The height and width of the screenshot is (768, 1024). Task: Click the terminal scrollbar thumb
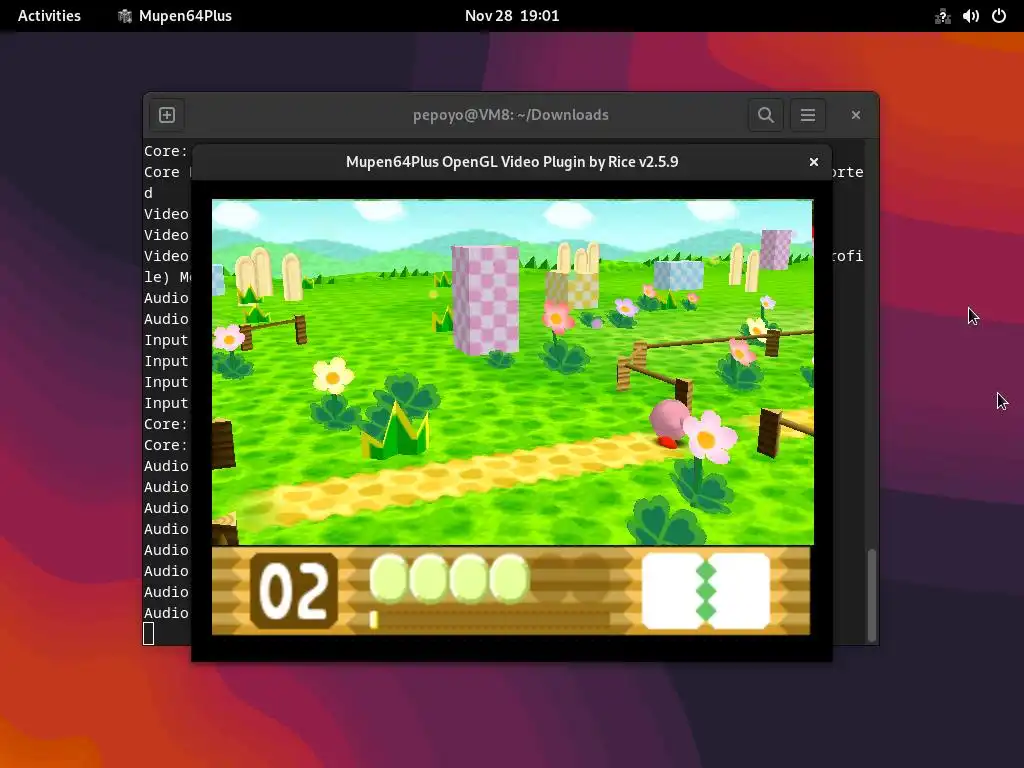point(871,595)
